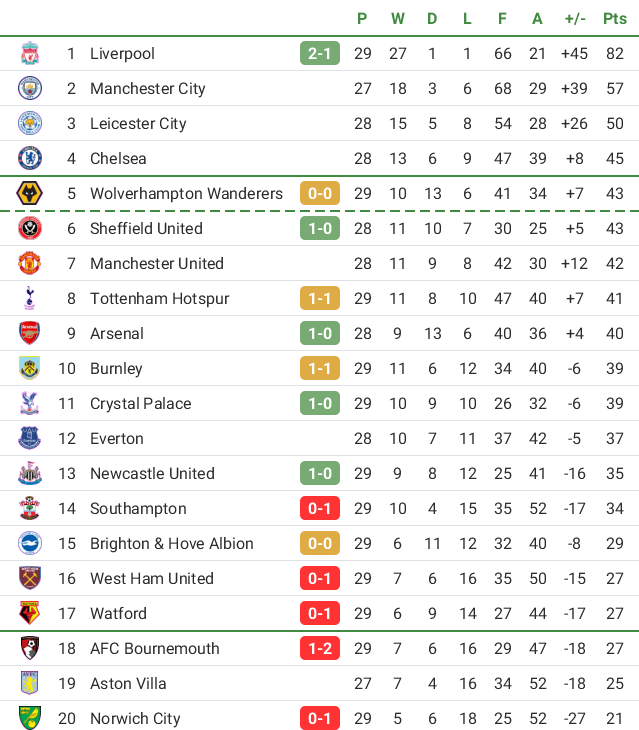639x730 pixels.
Task: Click the W wins column header
Action: coord(398,18)
